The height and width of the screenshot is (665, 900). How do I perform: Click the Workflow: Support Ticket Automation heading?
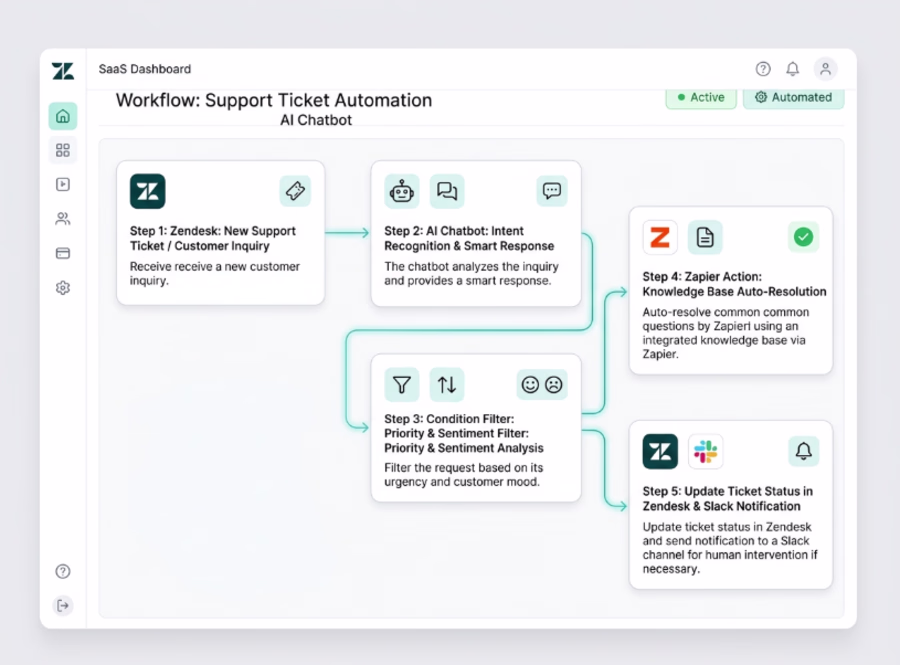(274, 100)
